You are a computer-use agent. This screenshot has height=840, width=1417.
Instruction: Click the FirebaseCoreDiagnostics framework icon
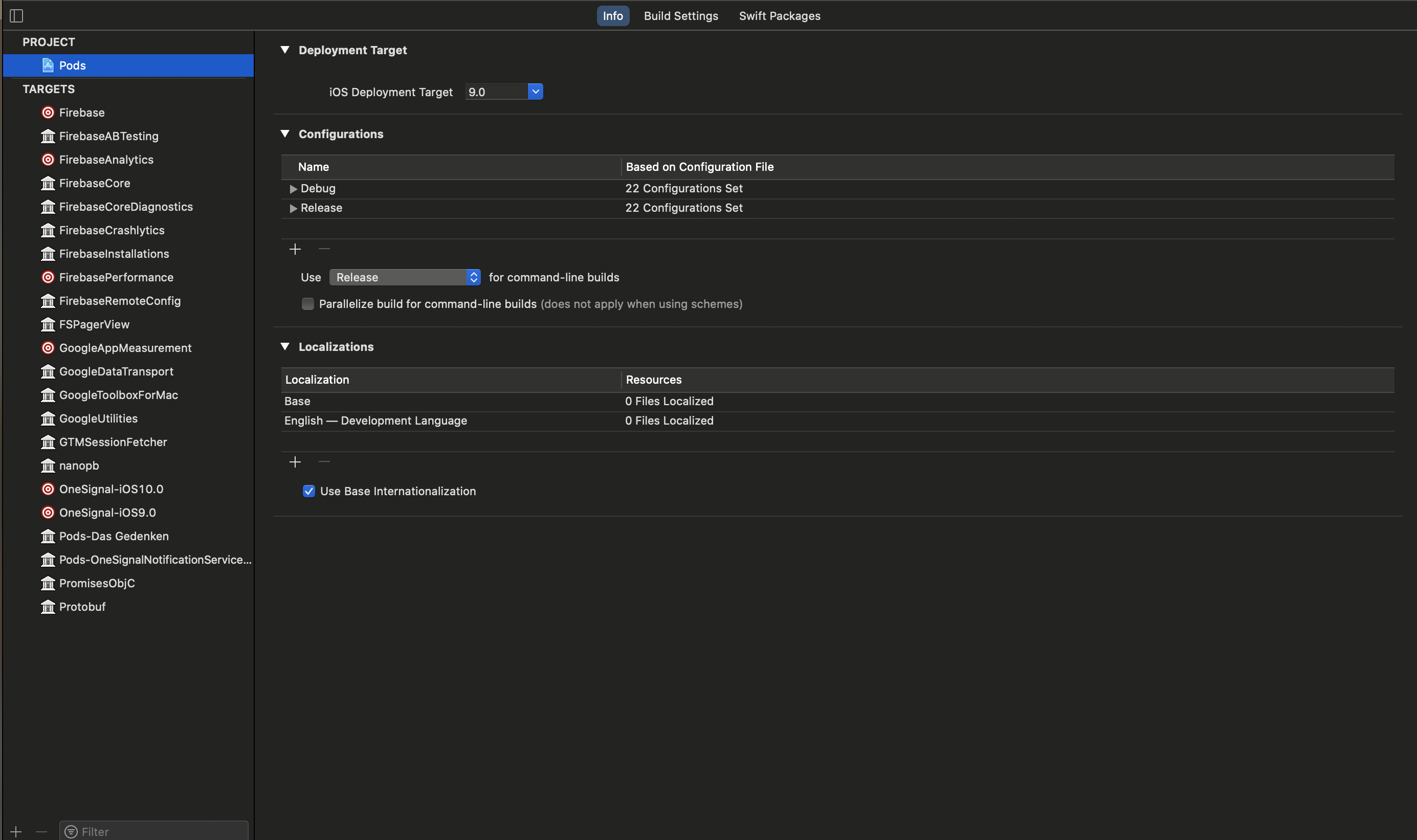tap(48, 207)
